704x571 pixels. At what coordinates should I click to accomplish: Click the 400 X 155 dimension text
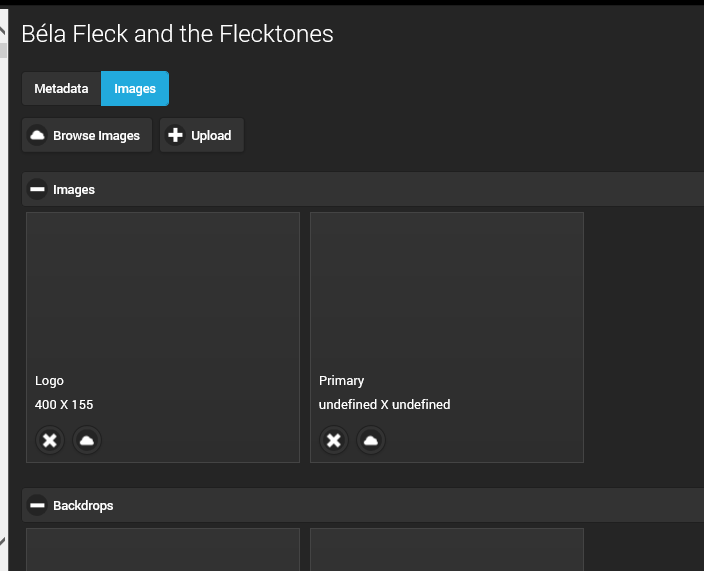(x=64, y=405)
